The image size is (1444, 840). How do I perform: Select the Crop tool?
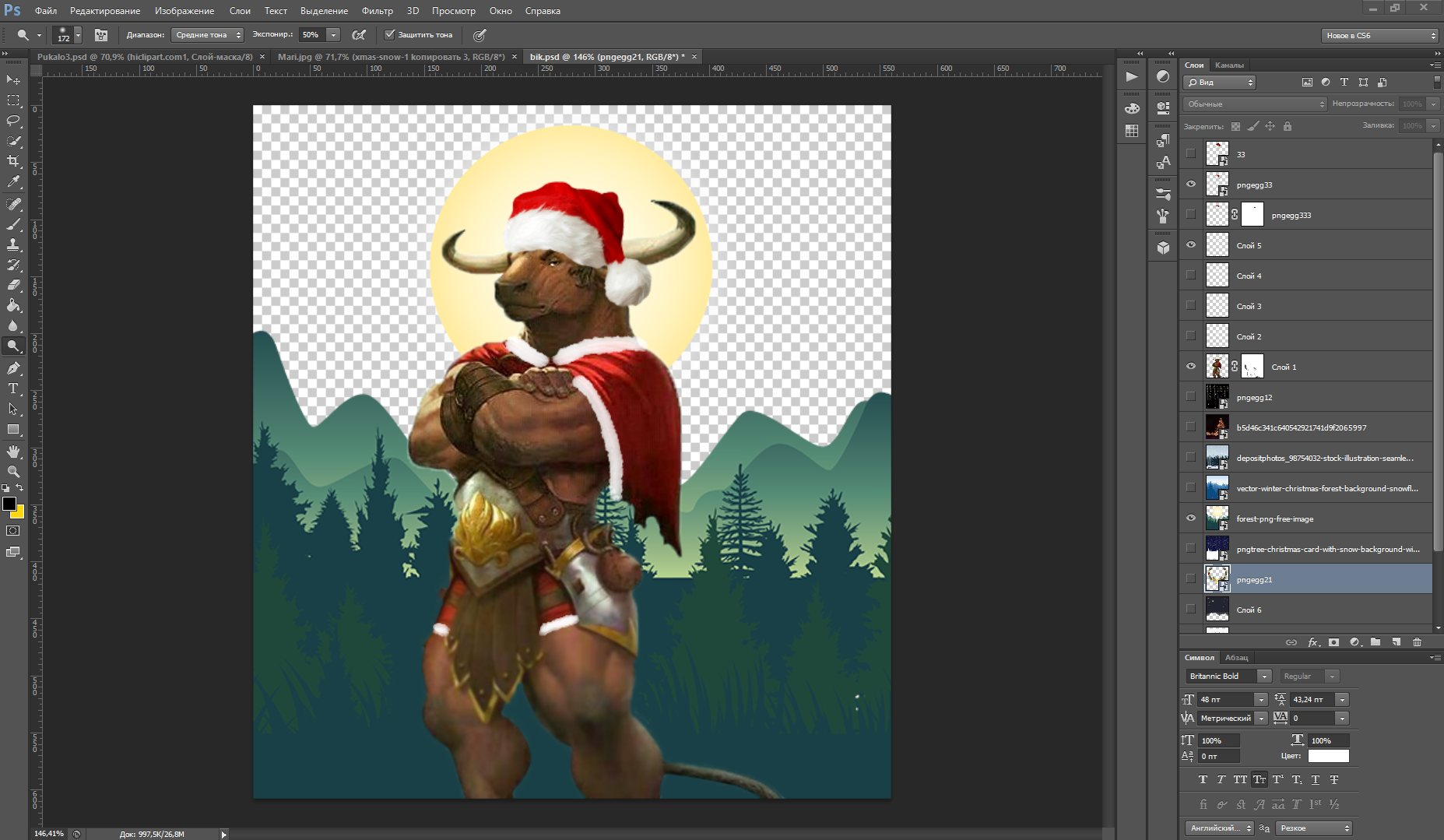click(13, 161)
